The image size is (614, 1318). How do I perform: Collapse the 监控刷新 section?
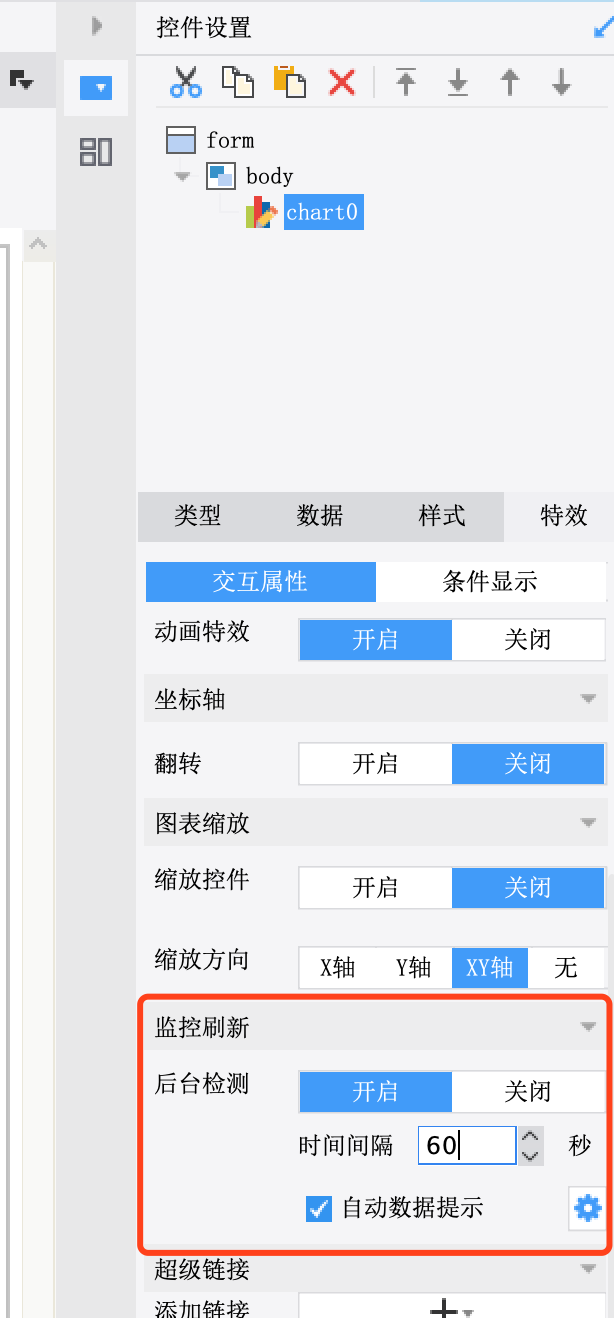[x=588, y=1027]
